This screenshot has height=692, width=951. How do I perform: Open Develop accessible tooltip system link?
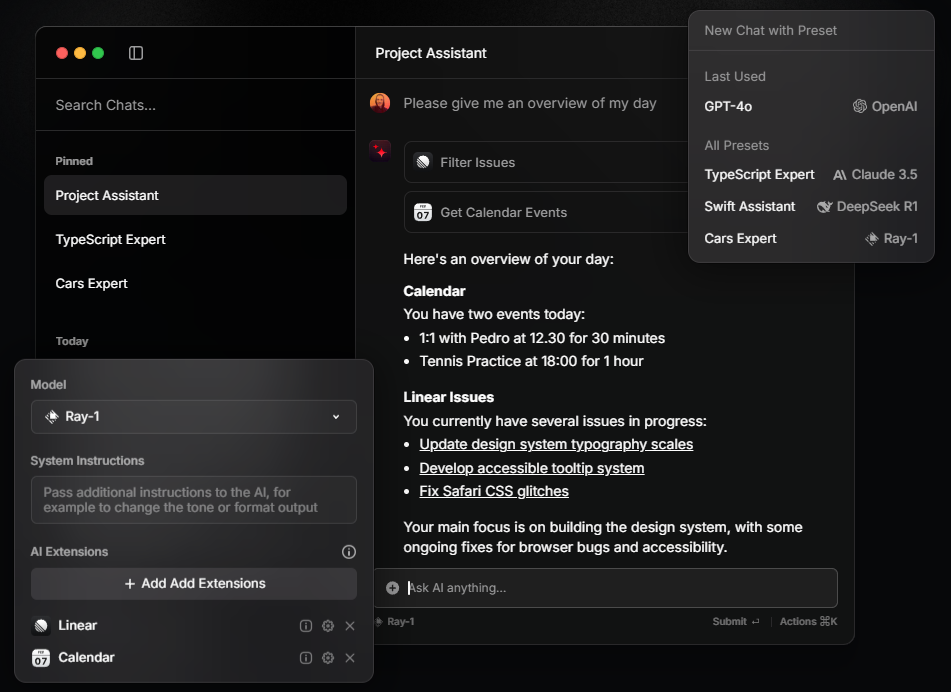pyautogui.click(x=532, y=468)
